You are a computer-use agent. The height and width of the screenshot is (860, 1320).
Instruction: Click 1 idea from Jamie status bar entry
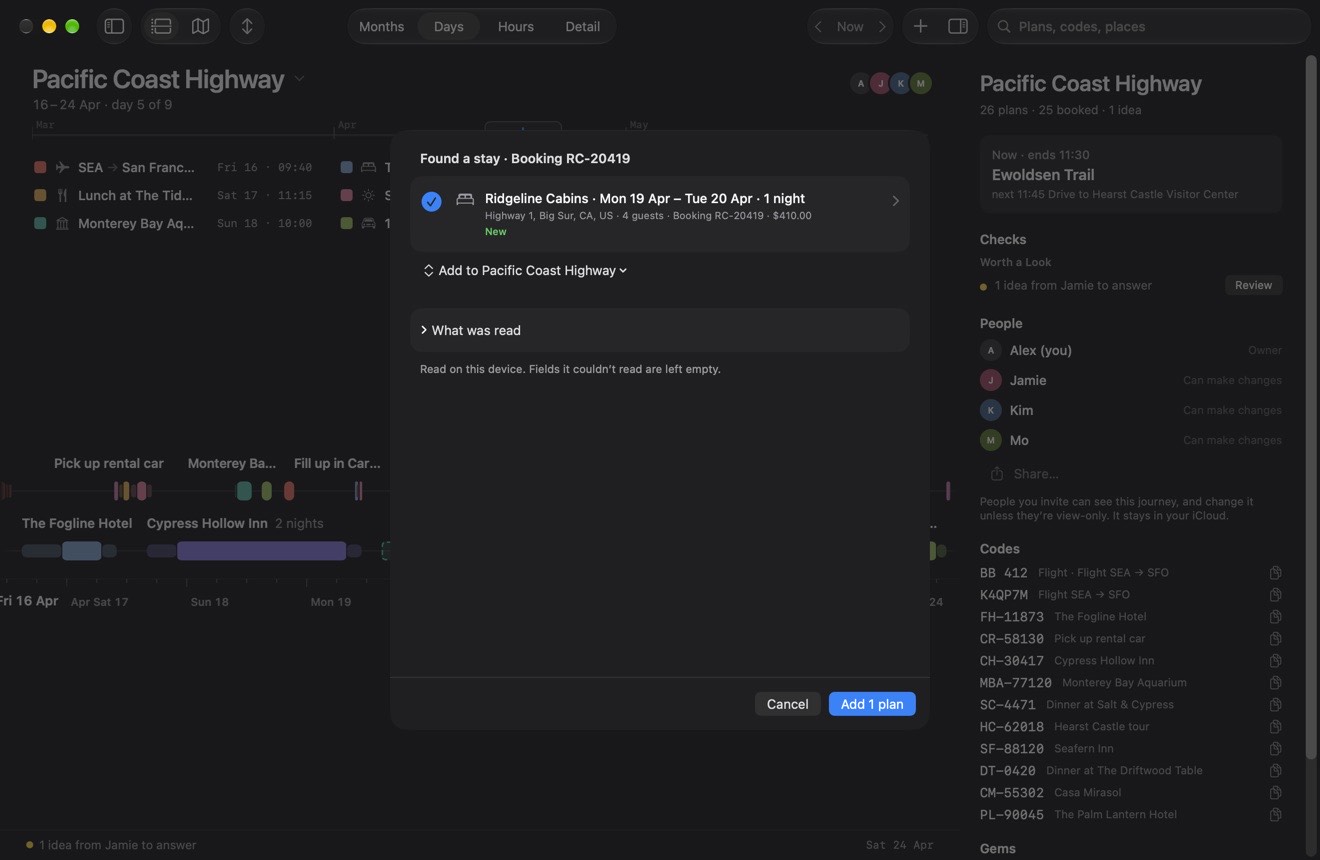point(111,845)
